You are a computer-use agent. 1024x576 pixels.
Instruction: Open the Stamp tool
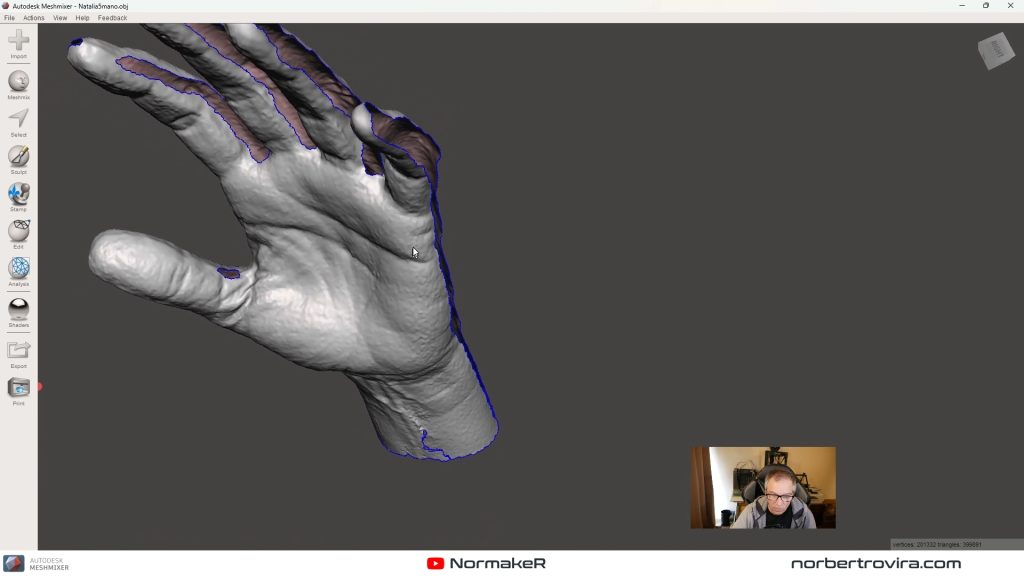coord(18,194)
